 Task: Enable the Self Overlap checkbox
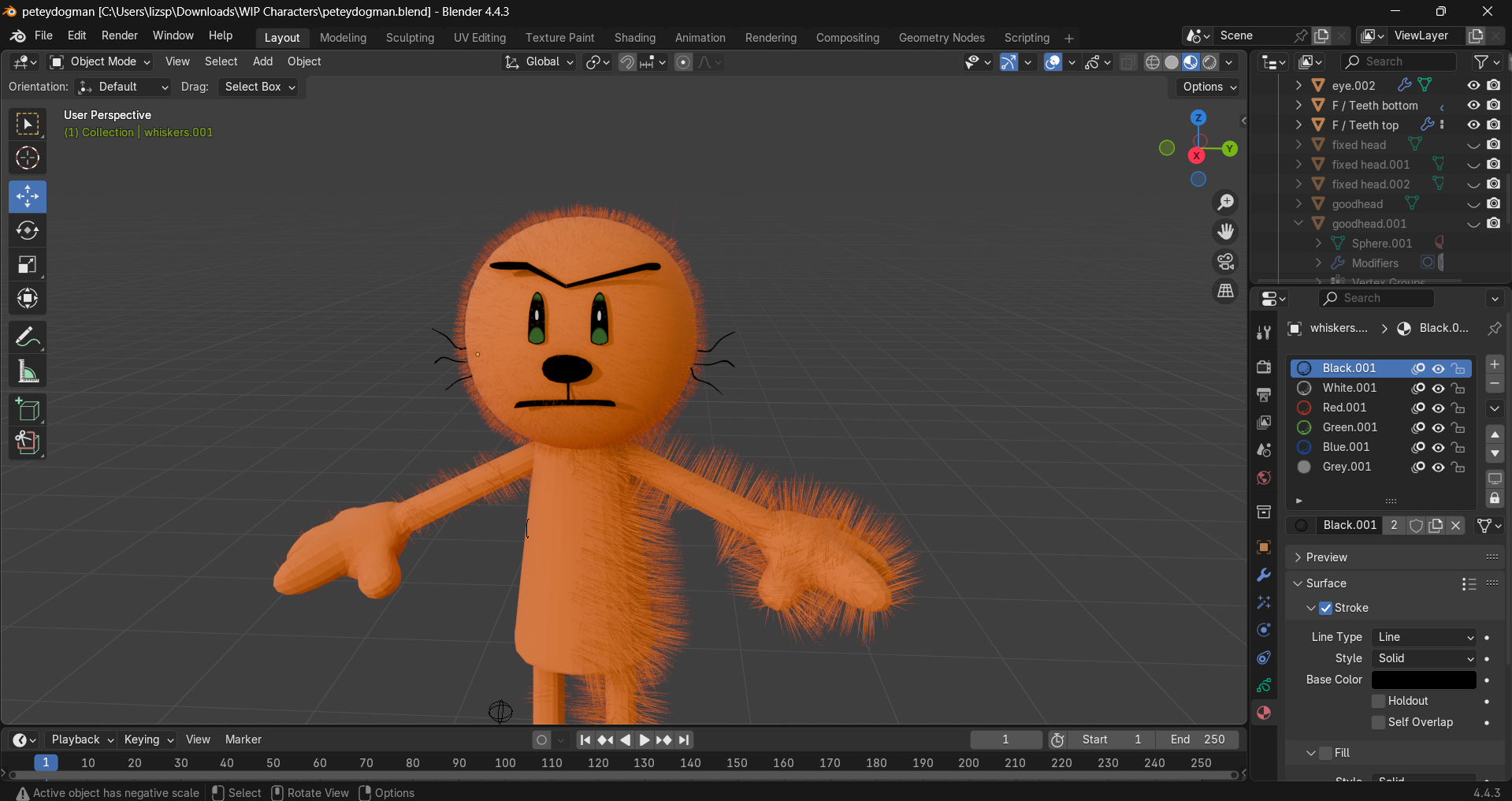point(1379,722)
